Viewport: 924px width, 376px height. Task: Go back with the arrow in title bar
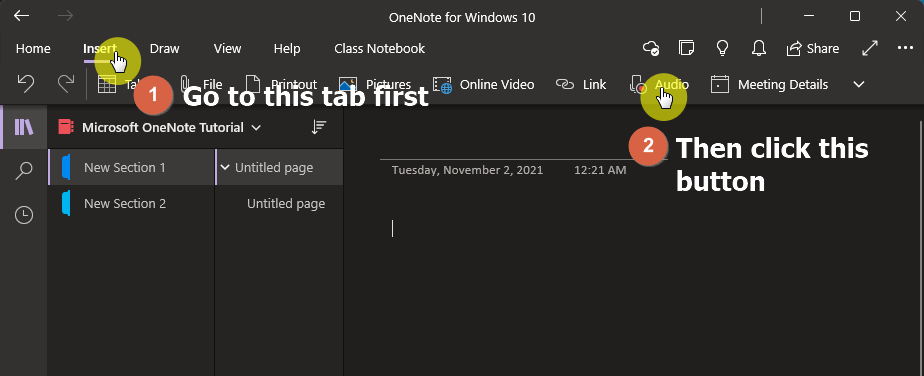pos(22,17)
